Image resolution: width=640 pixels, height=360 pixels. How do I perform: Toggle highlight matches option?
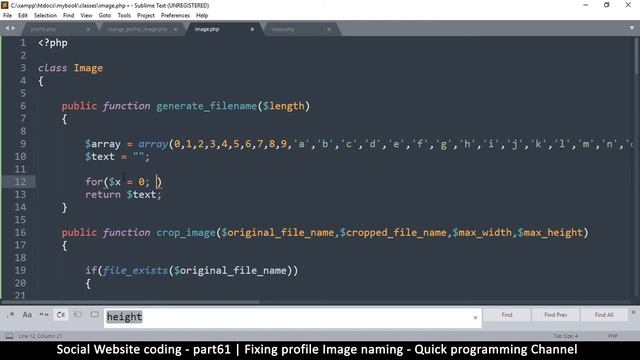point(95,315)
